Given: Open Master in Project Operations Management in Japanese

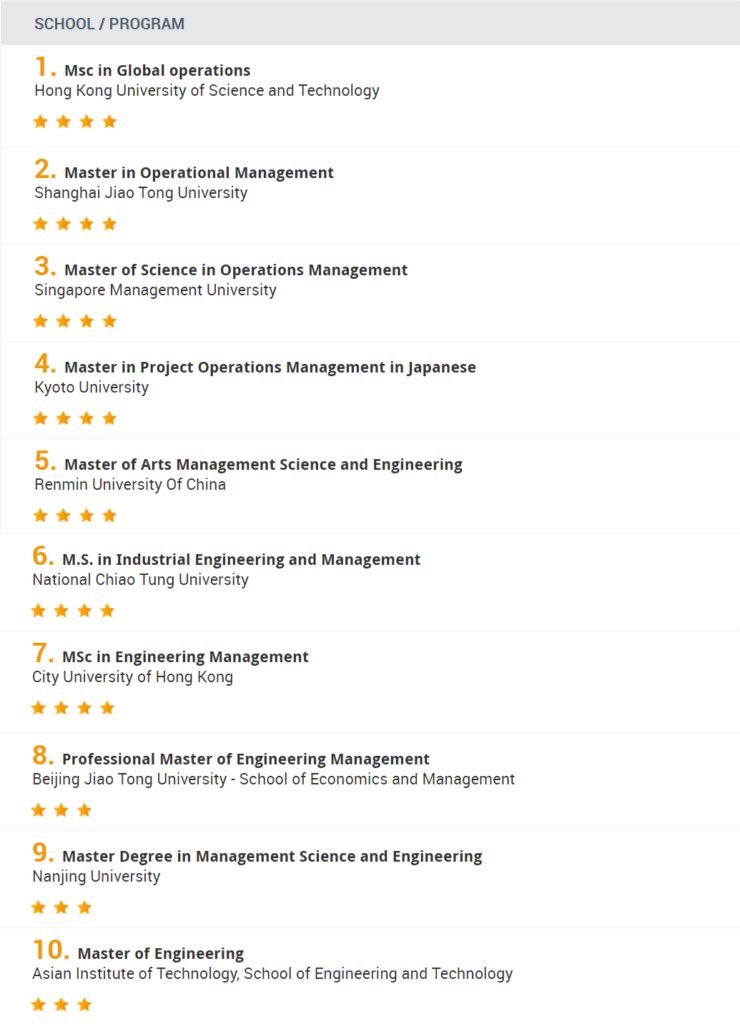Looking at the screenshot, I should pyautogui.click(x=270, y=368).
